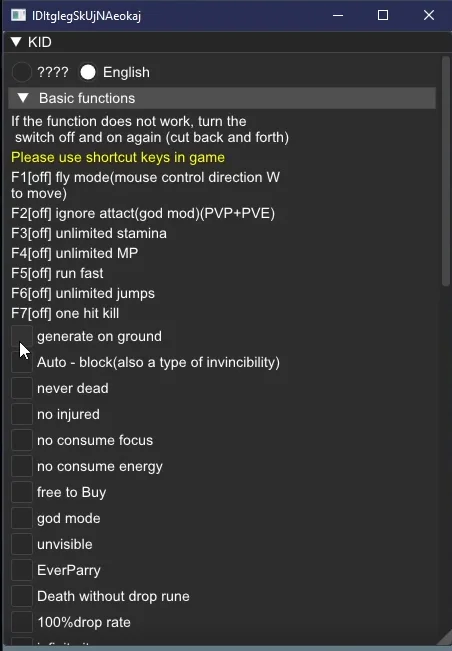Tick the no consume focus checkbox
Image resolution: width=452 pixels, height=651 pixels.
(x=22, y=440)
